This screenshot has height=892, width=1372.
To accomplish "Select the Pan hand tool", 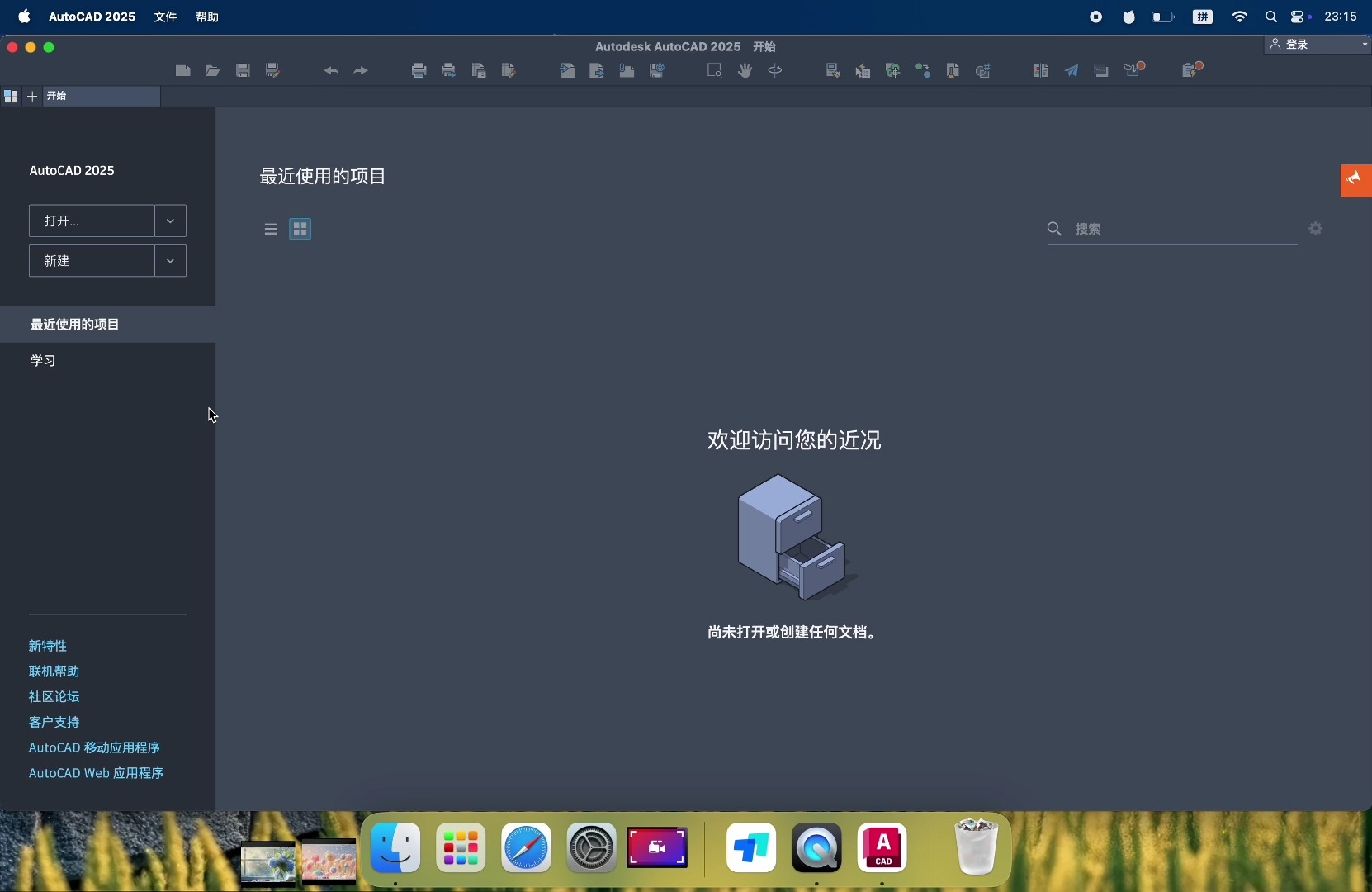I will pyautogui.click(x=745, y=71).
